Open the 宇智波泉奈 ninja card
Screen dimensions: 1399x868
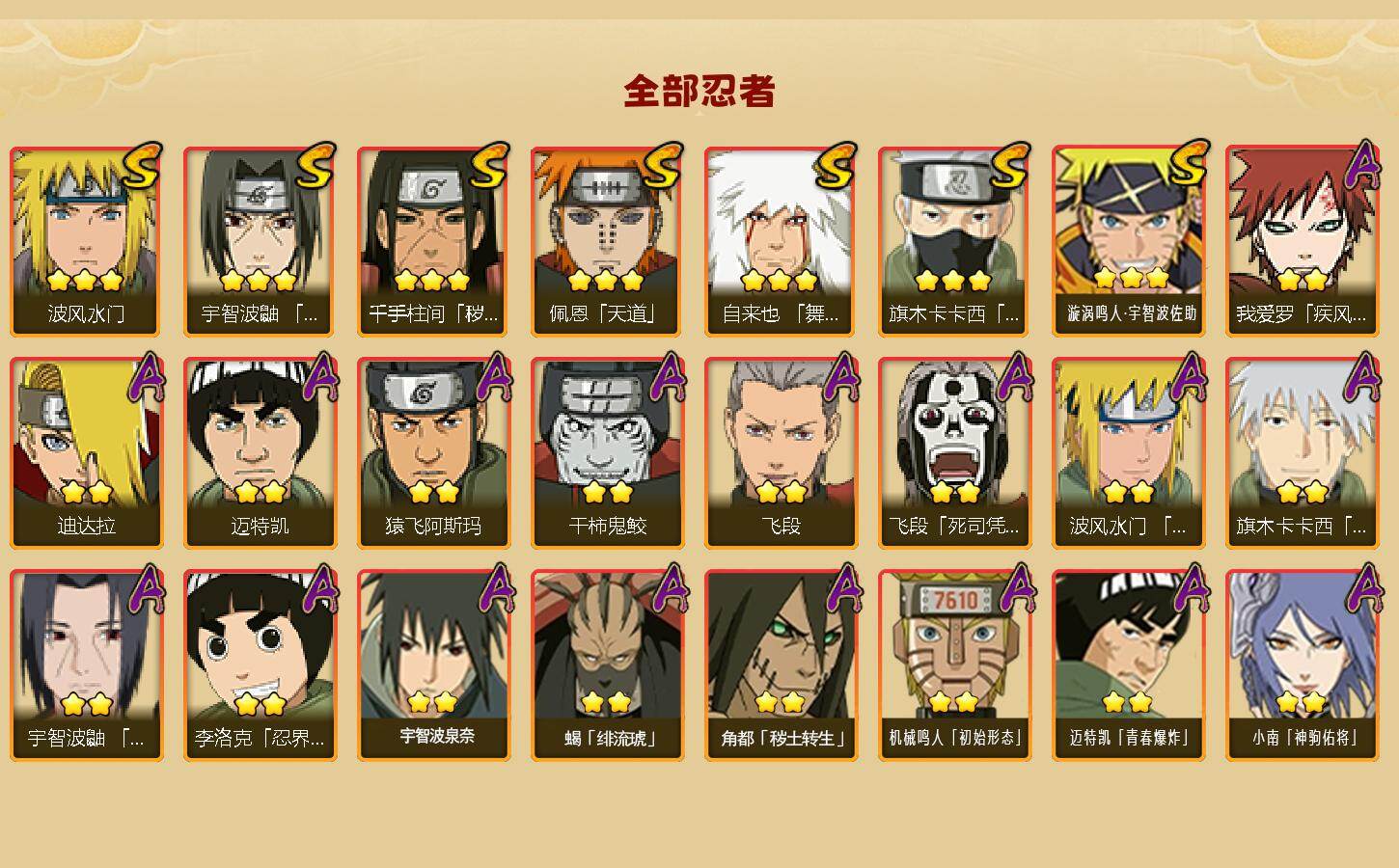coord(433,665)
